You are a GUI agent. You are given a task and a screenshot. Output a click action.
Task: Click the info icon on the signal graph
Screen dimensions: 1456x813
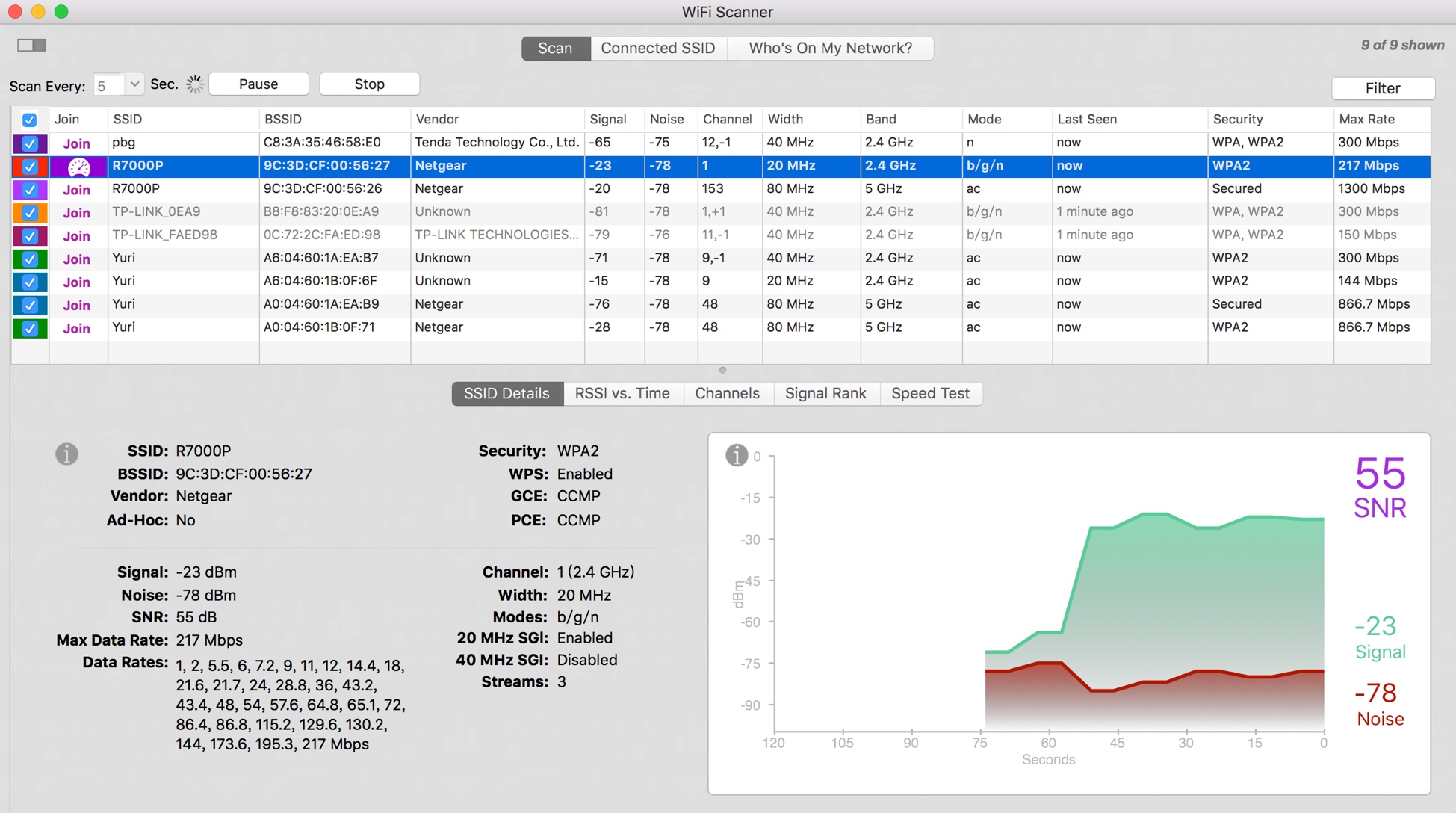737,455
